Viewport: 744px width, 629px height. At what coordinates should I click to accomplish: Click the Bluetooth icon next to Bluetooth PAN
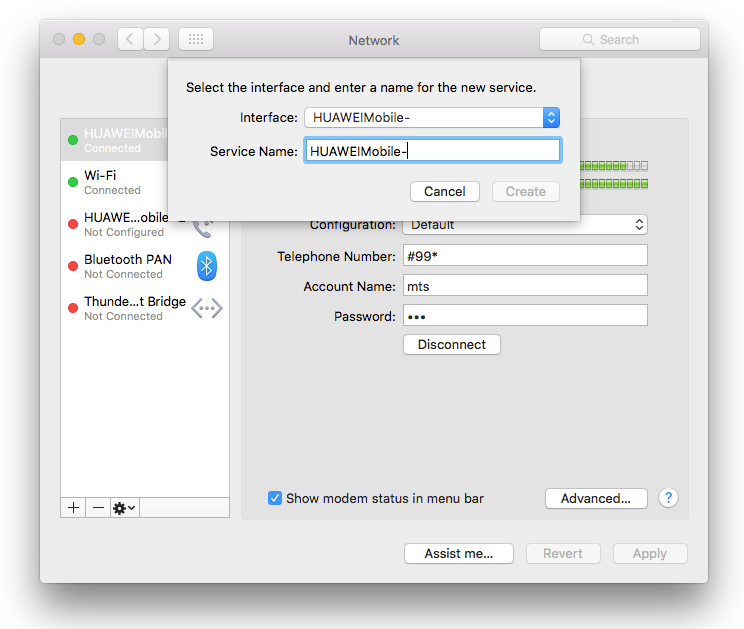[x=206, y=266]
